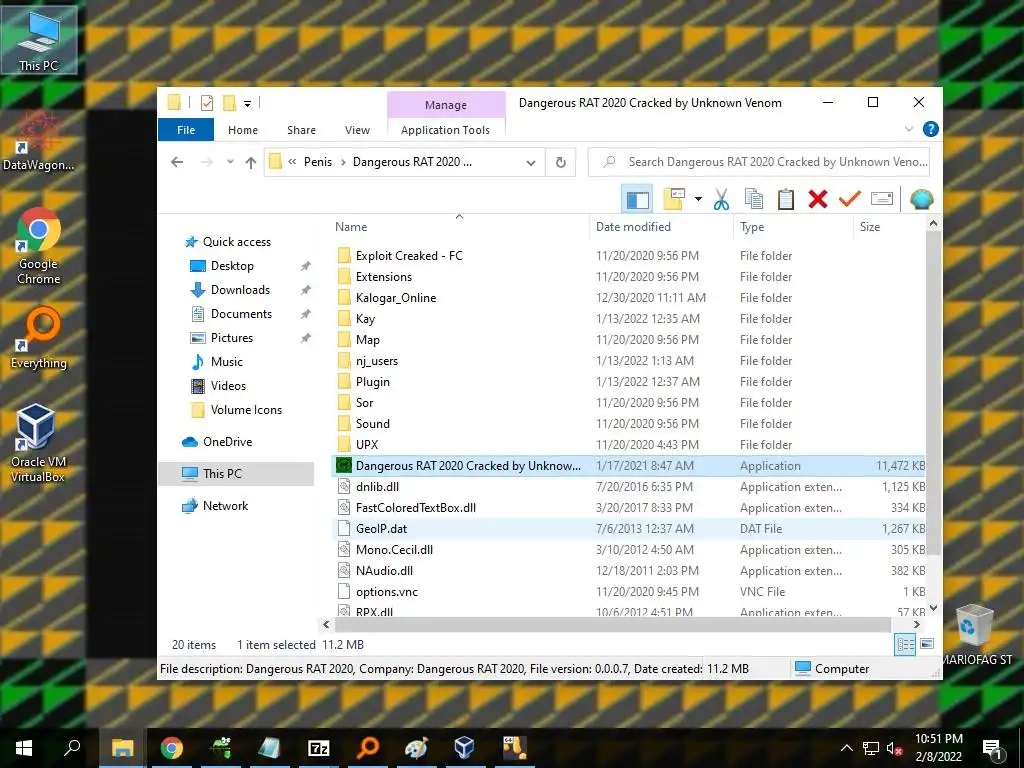Viewport: 1024px width, 768px height.
Task: Open Desktop in the navigation pane
Action: click(232, 266)
